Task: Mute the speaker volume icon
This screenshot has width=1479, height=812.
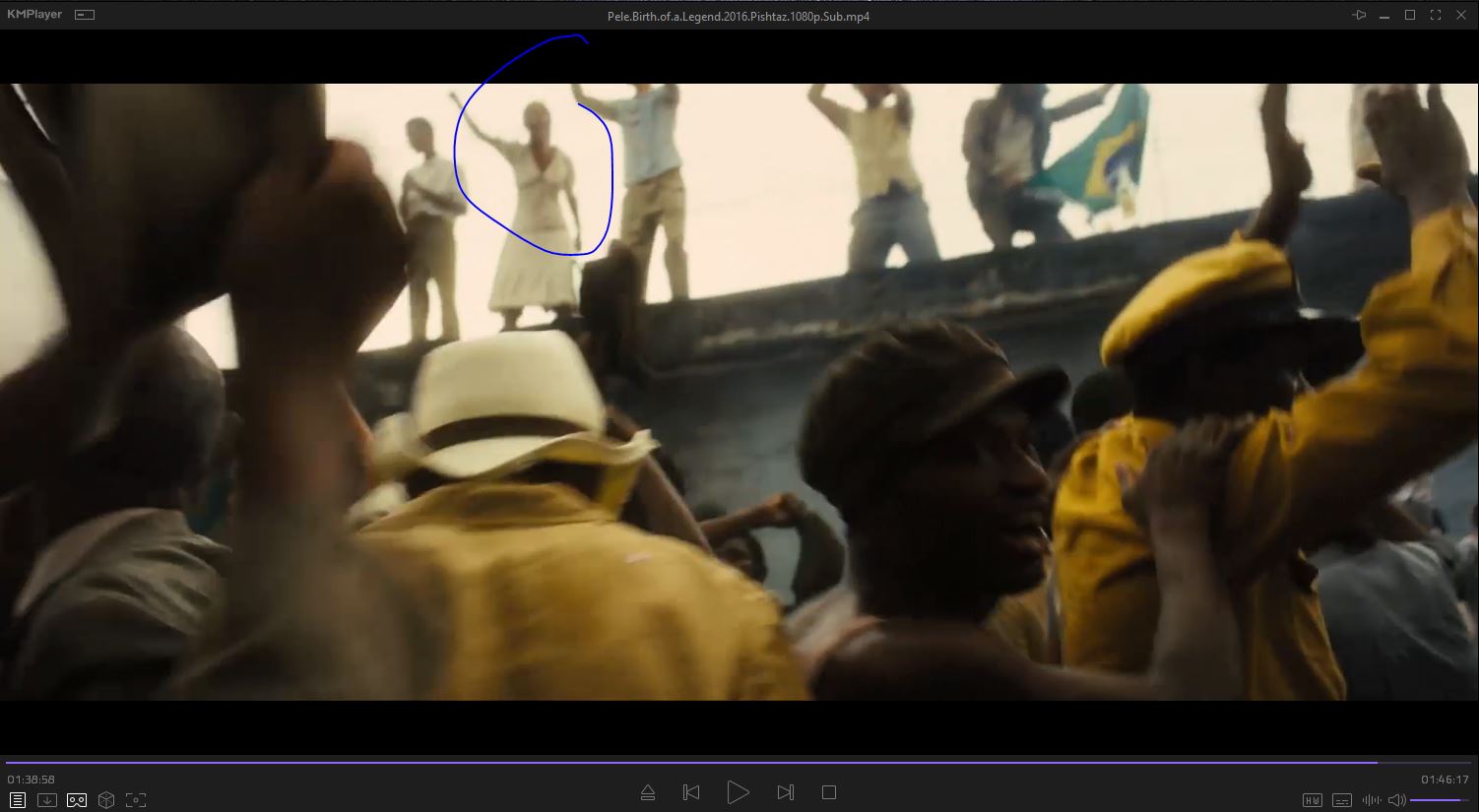Action: click(1396, 800)
